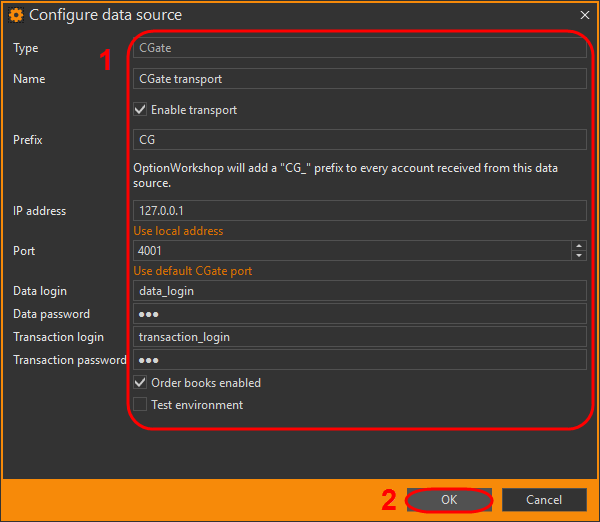Select the Name field with CGate transport
600x522 pixels.
coord(359,79)
